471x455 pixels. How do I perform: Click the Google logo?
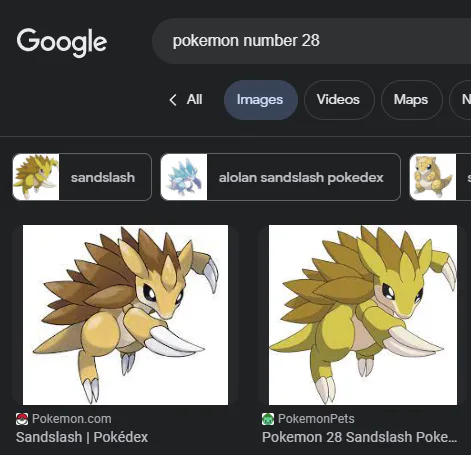point(62,42)
